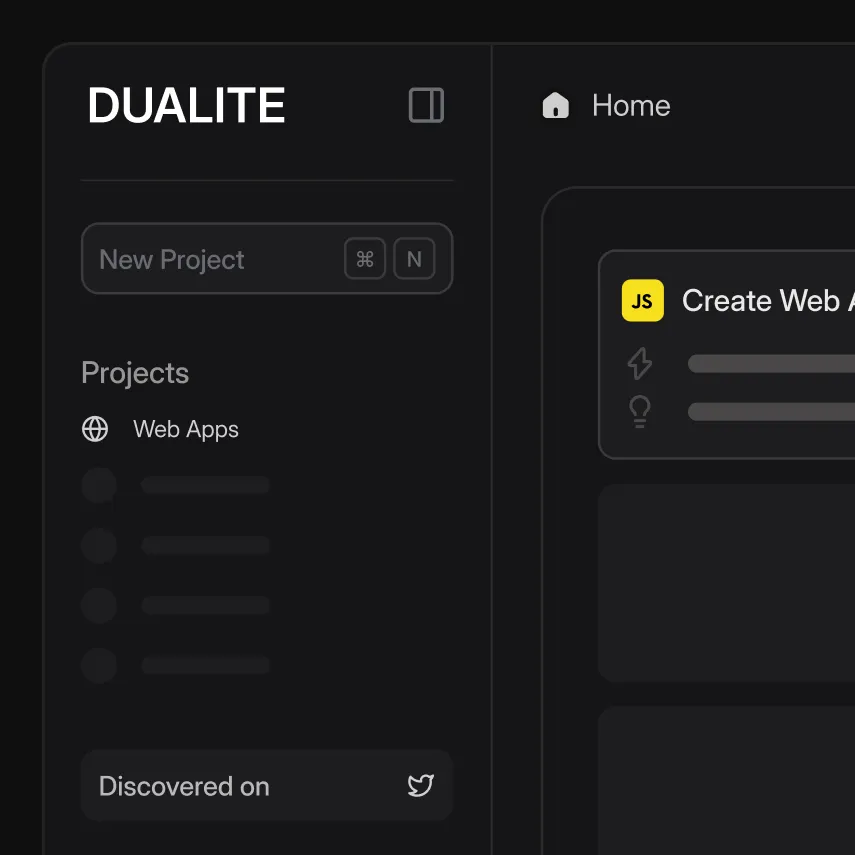Image resolution: width=855 pixels, height=855 pixels.
Task: Click the lightning bolt icon
Action: click(x=640, y=363)
